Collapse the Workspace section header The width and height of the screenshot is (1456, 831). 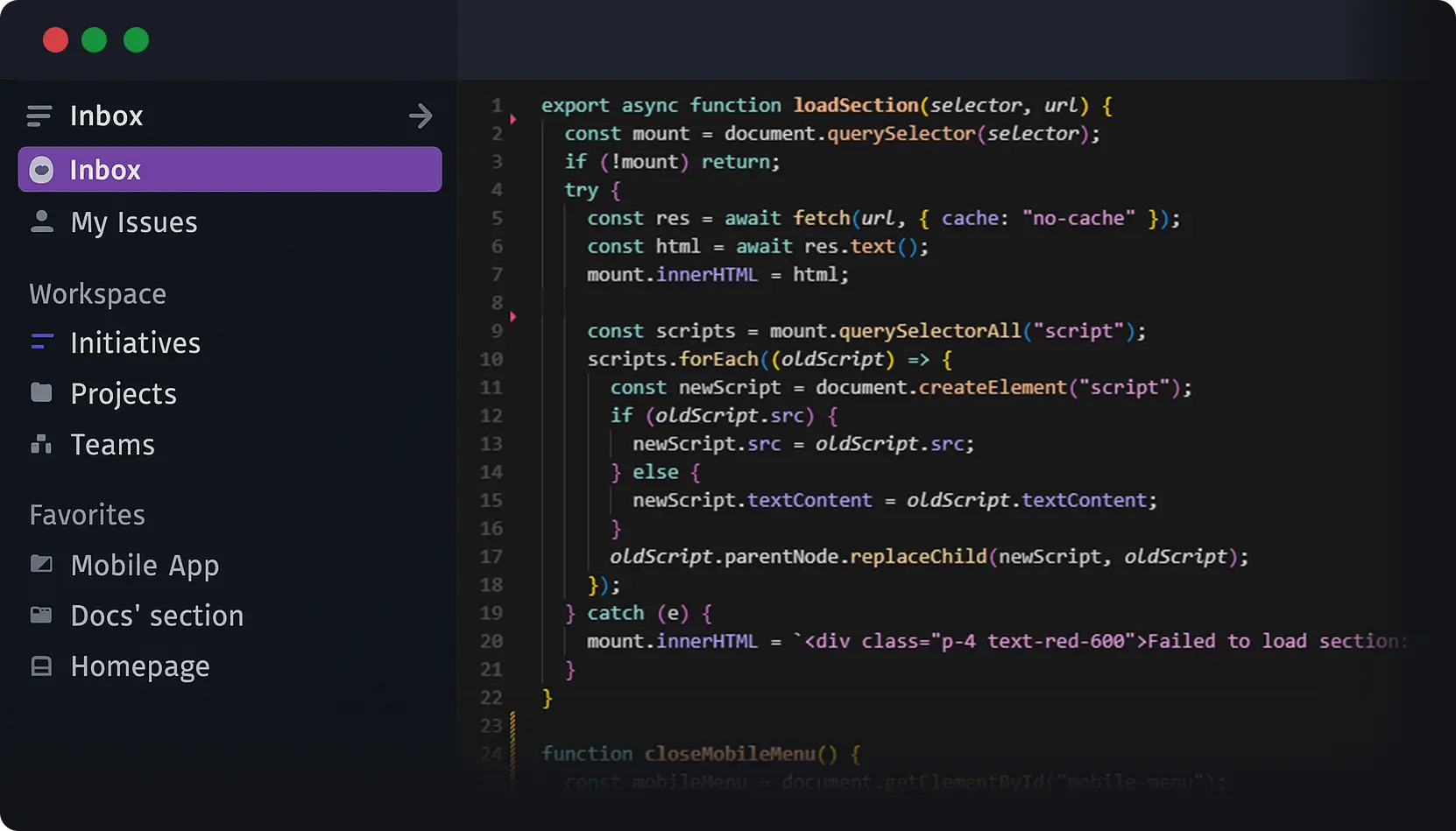pos(97,294)
